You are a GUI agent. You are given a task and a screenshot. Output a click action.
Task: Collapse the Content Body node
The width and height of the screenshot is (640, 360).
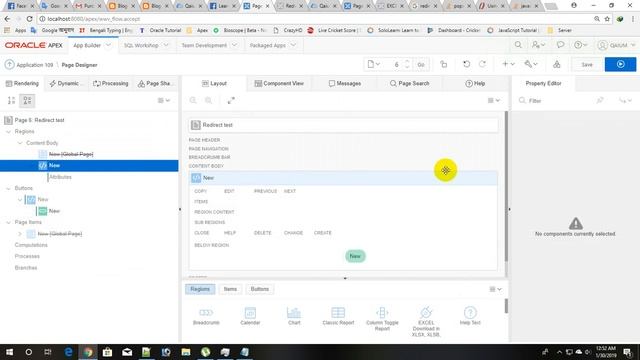coord(20,143)
